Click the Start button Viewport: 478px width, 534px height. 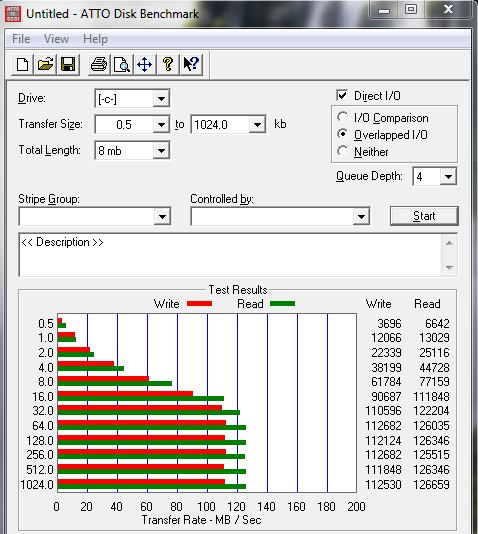tap(424, 216)
